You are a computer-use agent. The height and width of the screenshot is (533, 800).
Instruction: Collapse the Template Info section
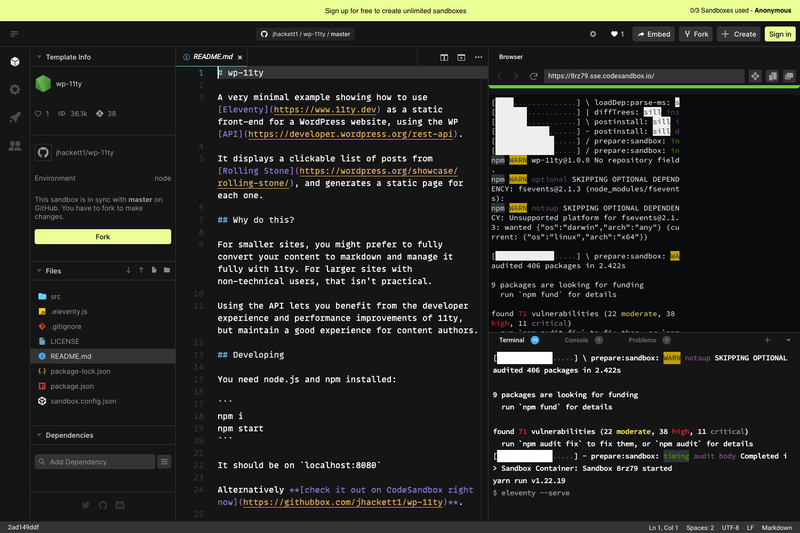tap(39, 57)
